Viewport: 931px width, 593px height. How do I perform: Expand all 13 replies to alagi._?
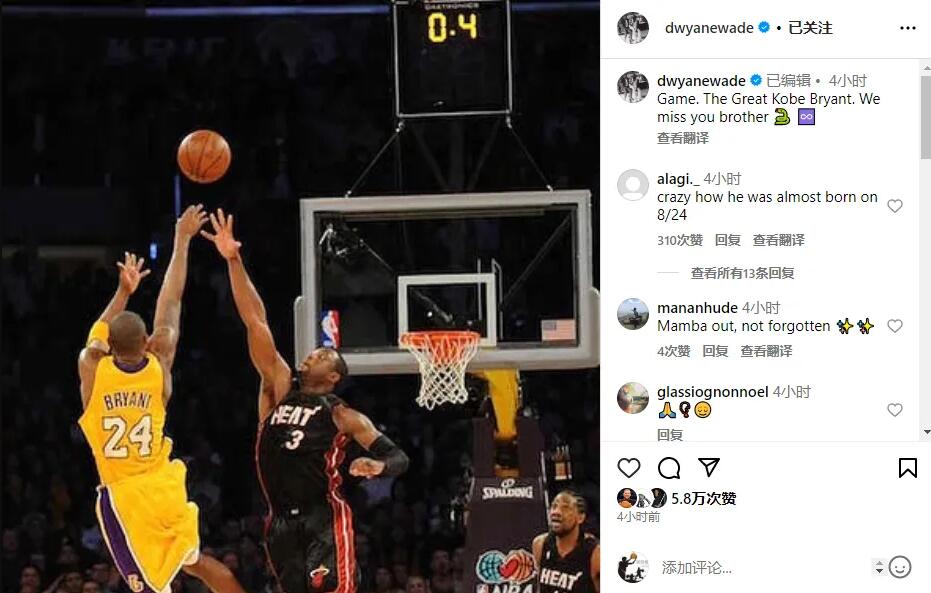click(x=742, y=273)
